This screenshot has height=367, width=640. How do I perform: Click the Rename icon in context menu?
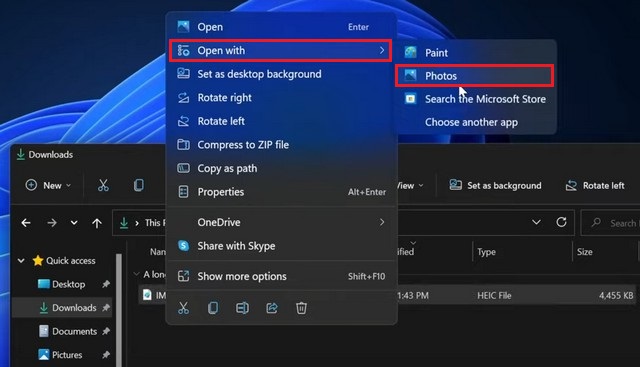pyautogui.click(x=242, y=308)
